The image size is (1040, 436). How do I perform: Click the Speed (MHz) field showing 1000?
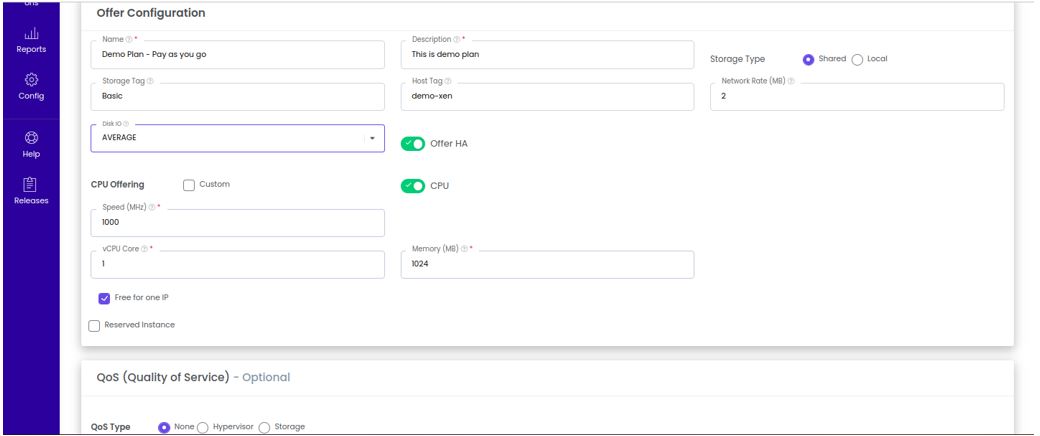coord(237,222)
